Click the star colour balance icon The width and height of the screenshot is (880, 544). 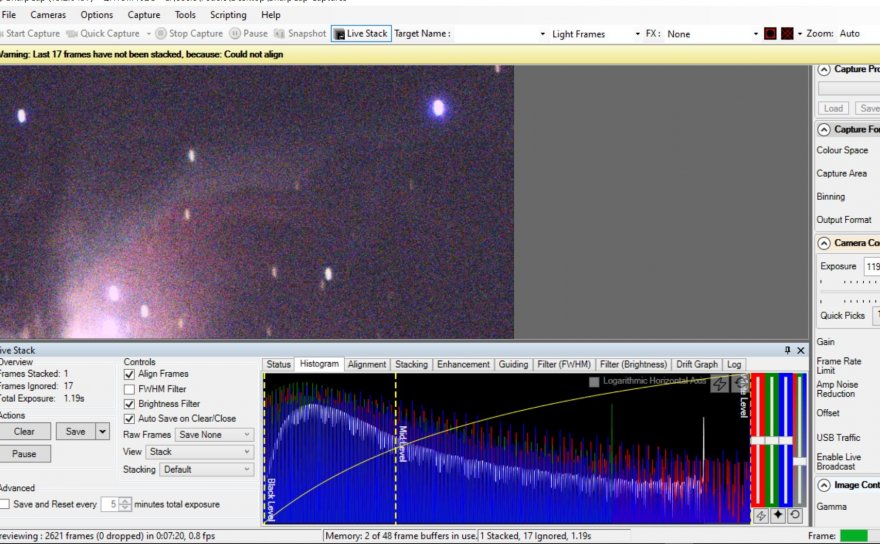coord(778,515)
